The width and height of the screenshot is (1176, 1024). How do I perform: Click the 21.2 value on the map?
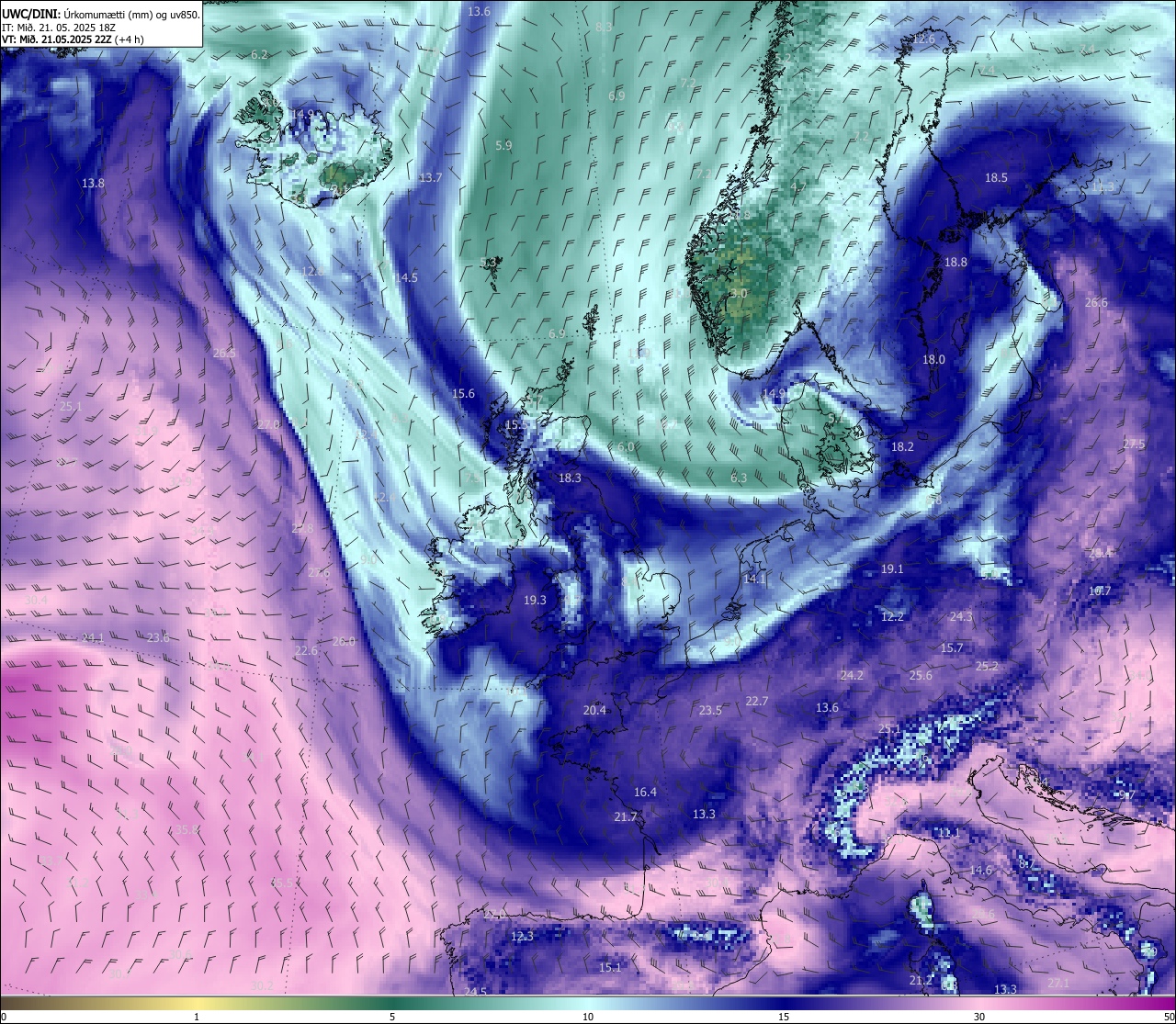tap(921, 981)
